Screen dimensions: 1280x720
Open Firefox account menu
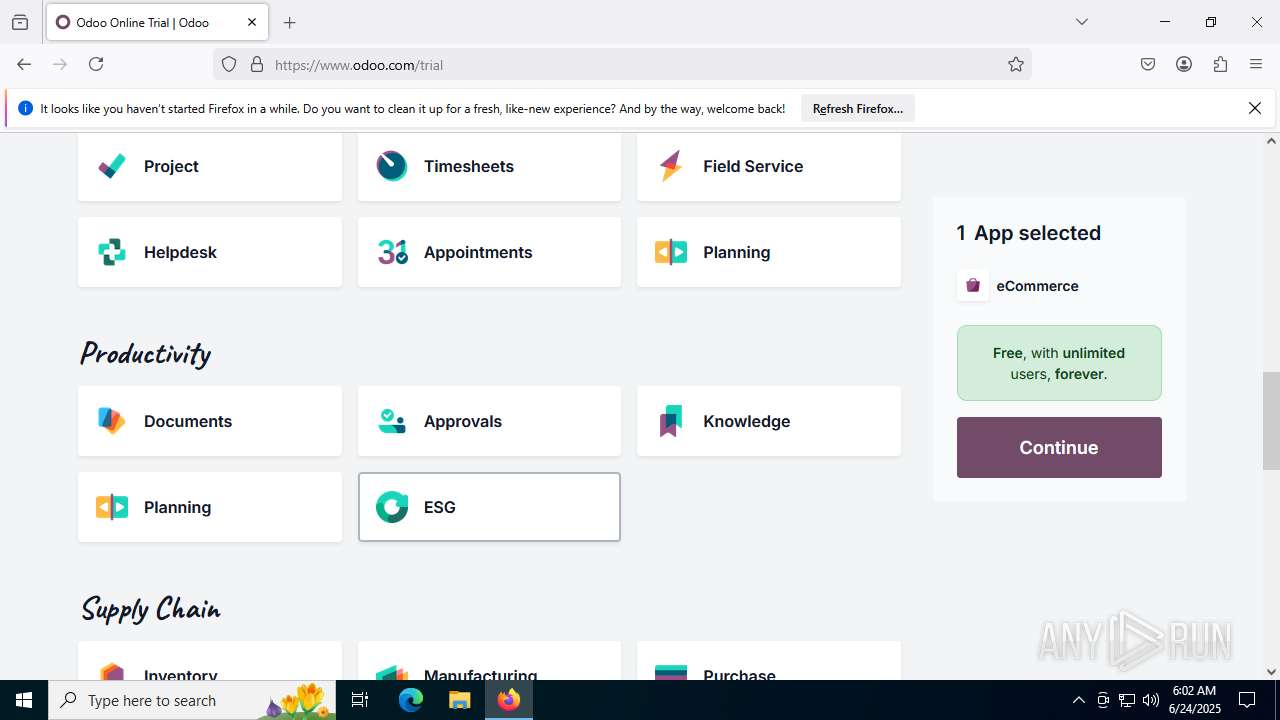pos(1184,64)
